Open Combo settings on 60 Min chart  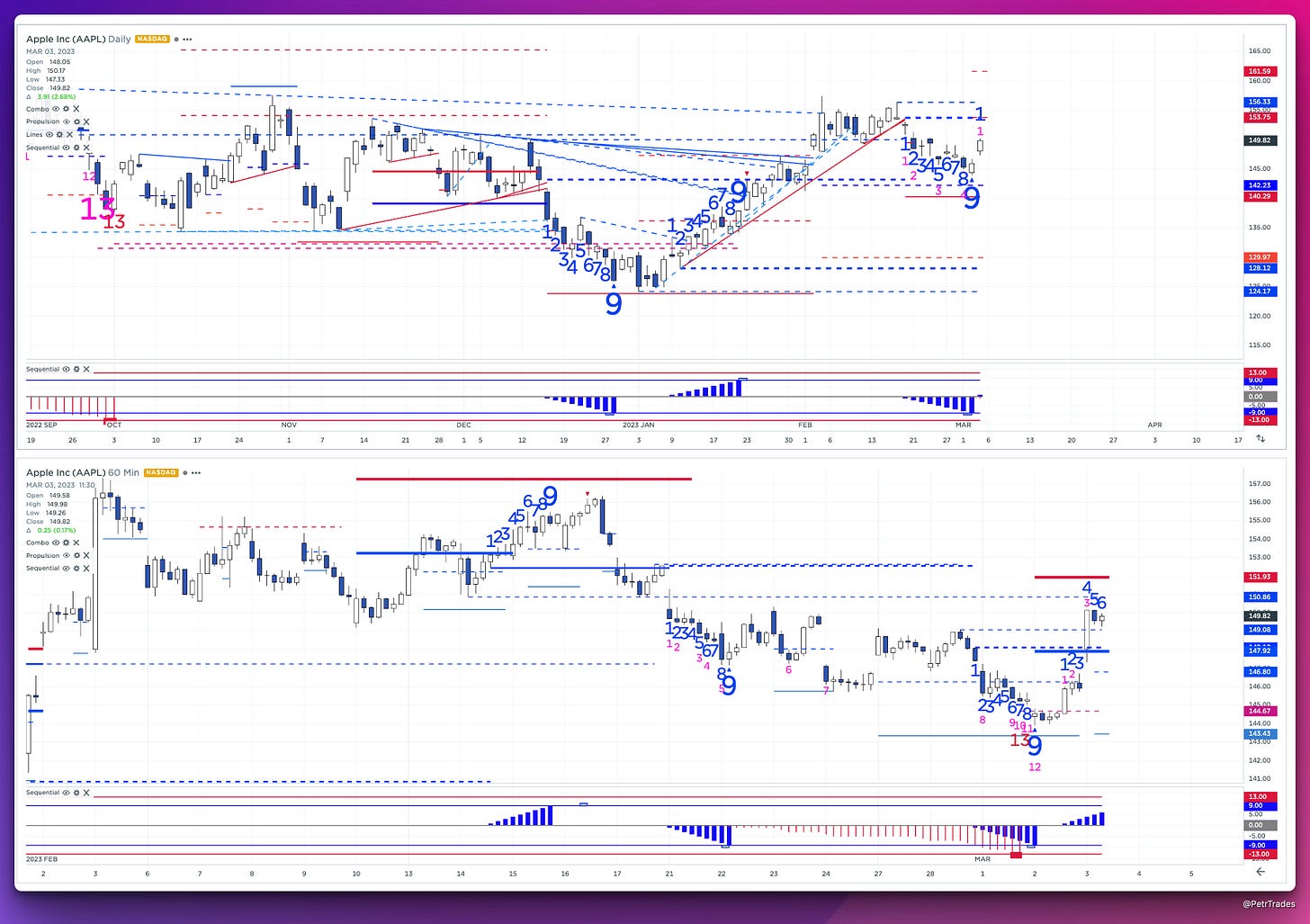[66, 543]
